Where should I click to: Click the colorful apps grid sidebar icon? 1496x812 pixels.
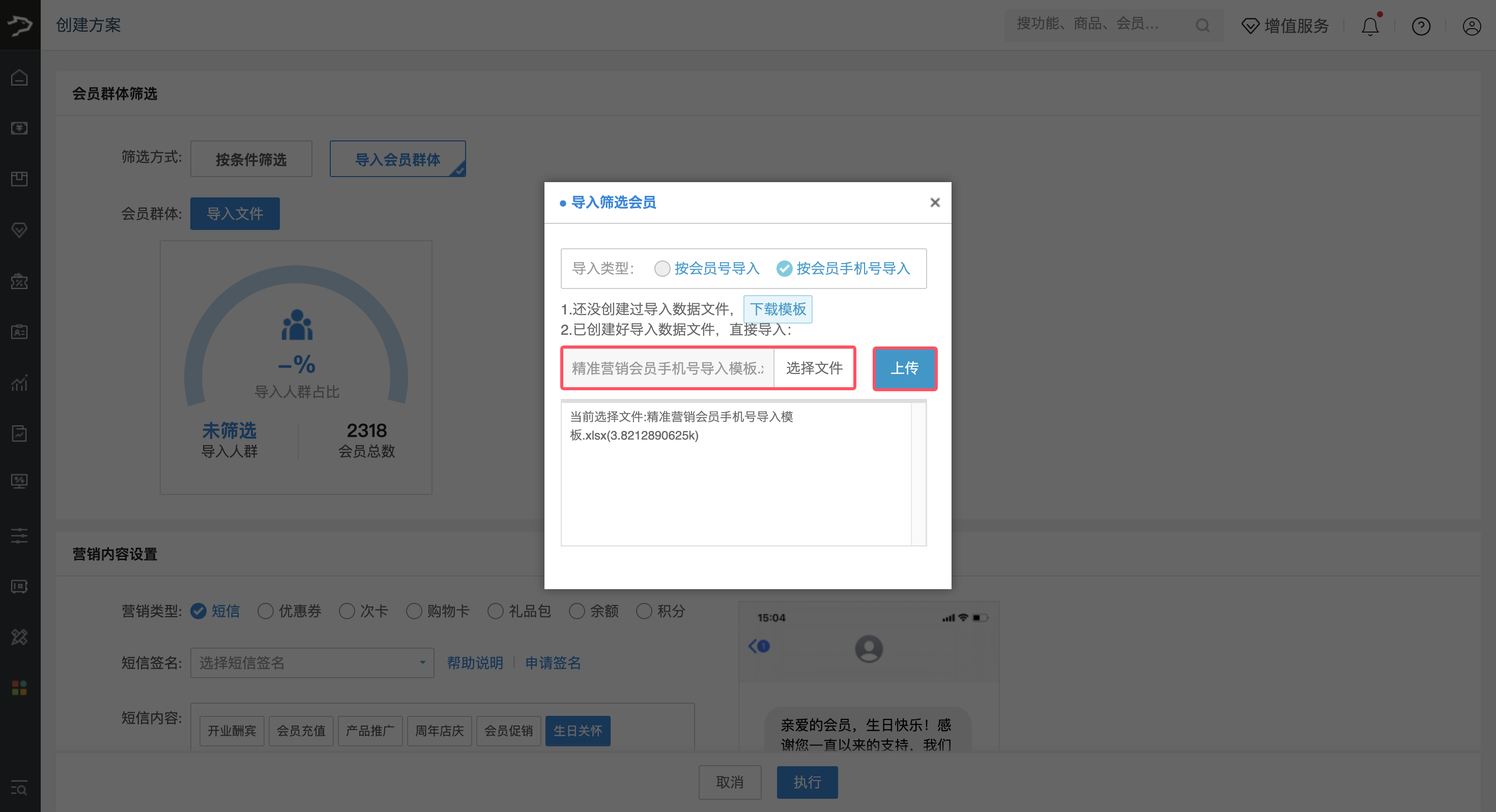click(x=20, y=688)
